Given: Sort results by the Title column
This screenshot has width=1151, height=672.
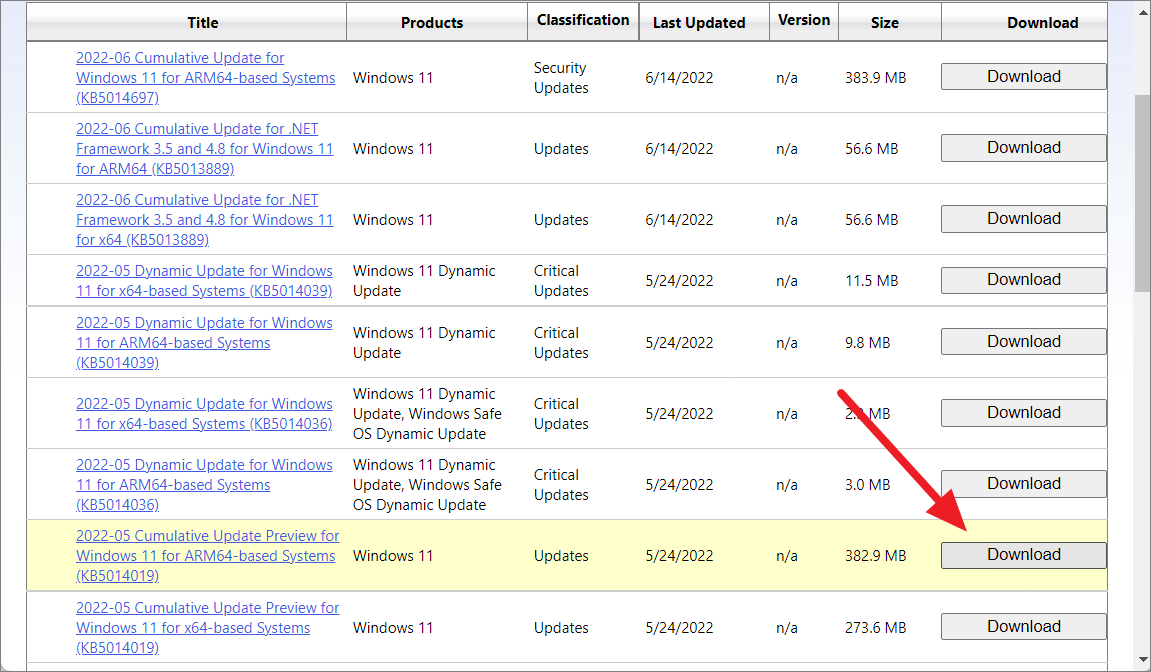Looking at the screenshot, I should 202,22.
